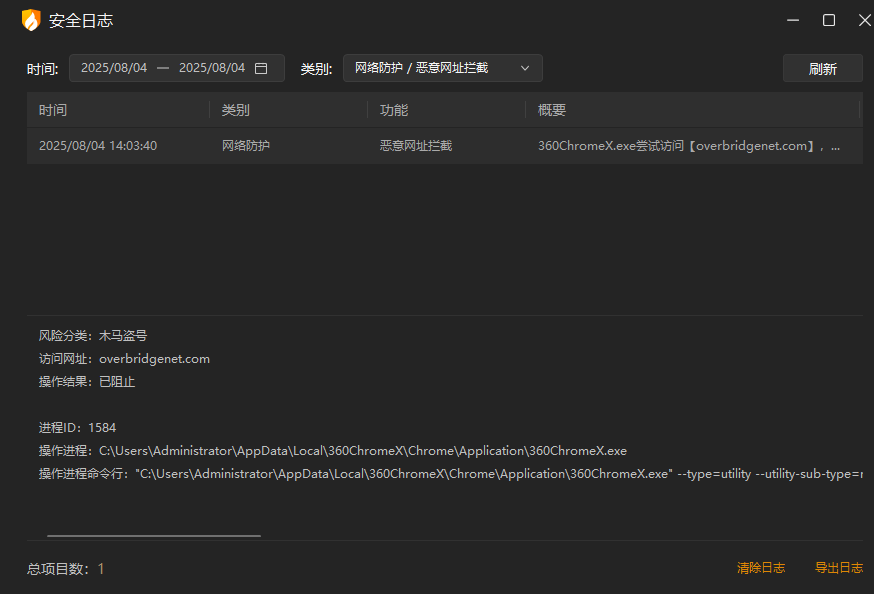Open the calendar icon in date range
Screen dimensions: 874x594
(x=261, y=68)
